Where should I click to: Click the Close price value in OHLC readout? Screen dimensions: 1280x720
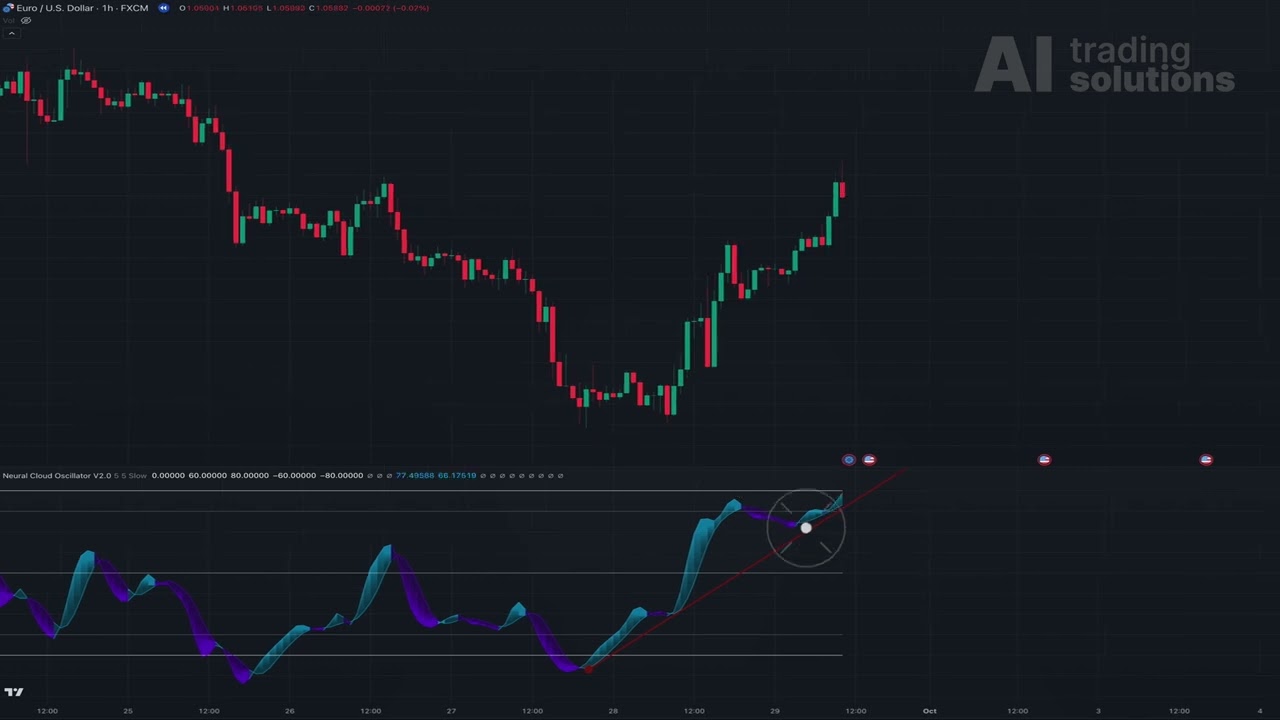coord(332,8)
